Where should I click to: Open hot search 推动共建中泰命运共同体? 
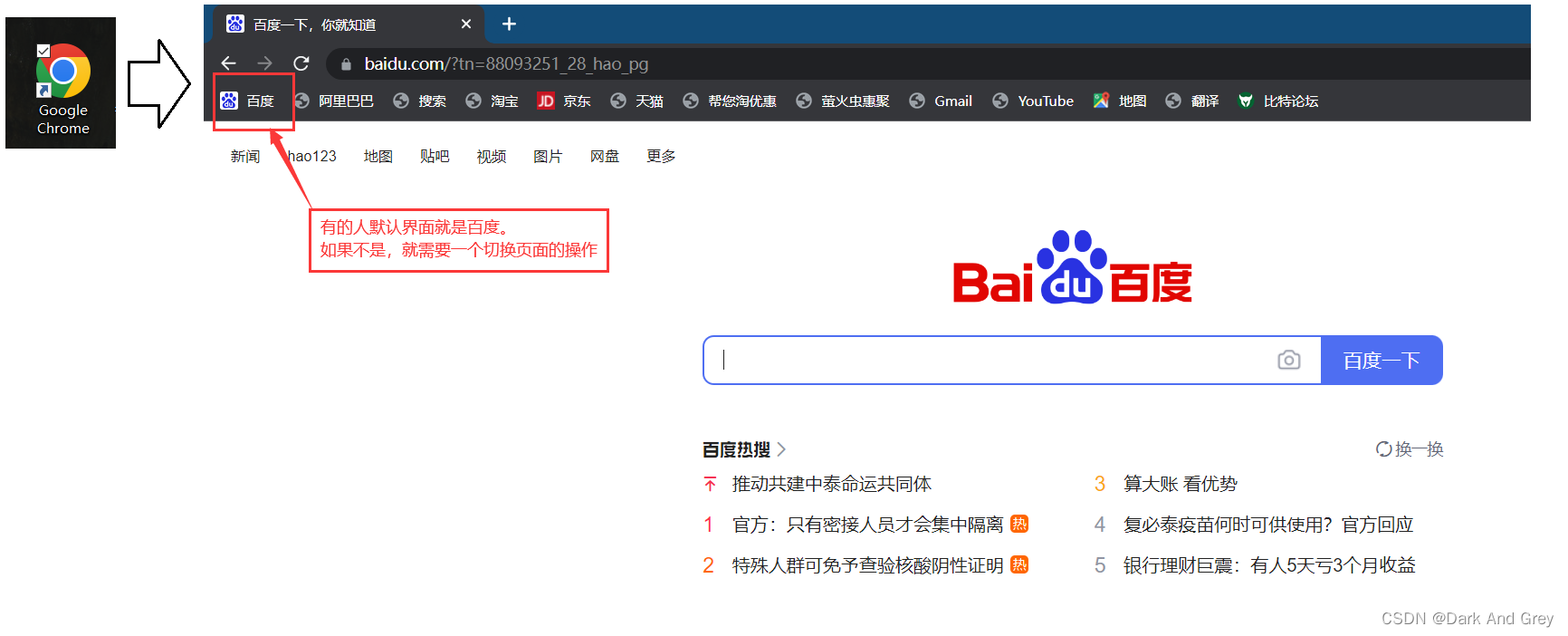(831, 484)
